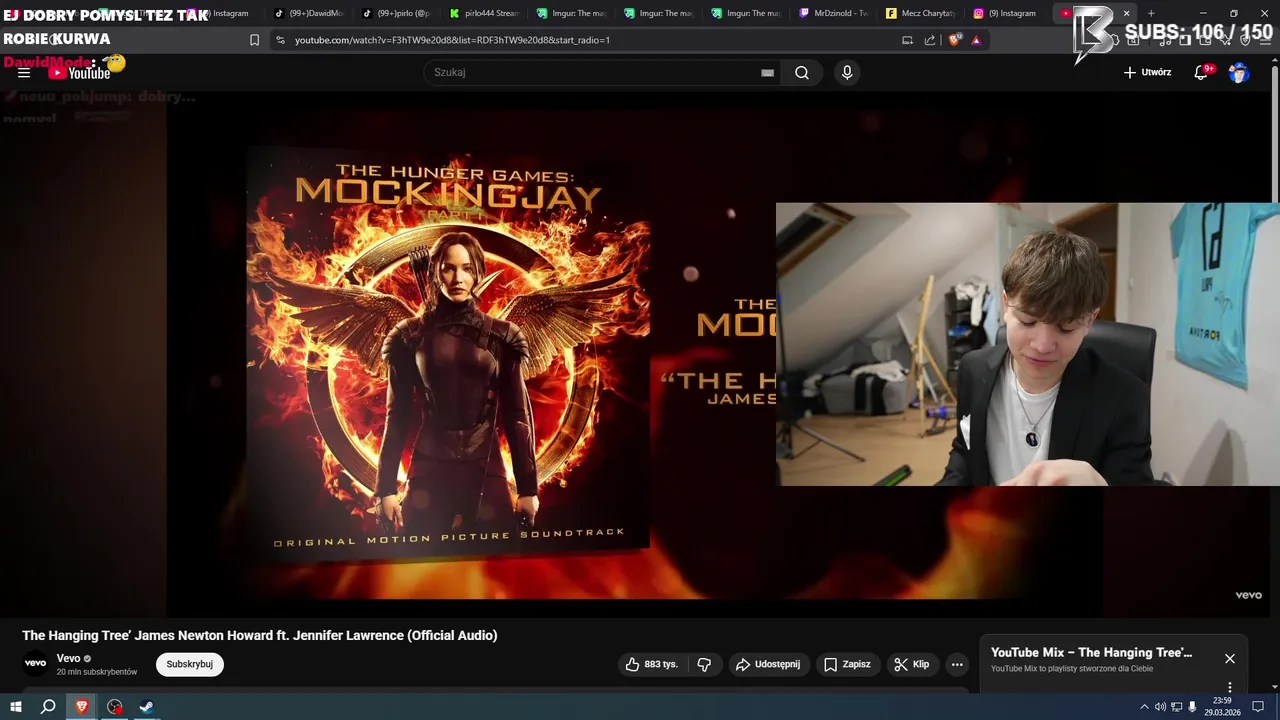Switch to the pirlo444 Stream tab

coord(485,13)
